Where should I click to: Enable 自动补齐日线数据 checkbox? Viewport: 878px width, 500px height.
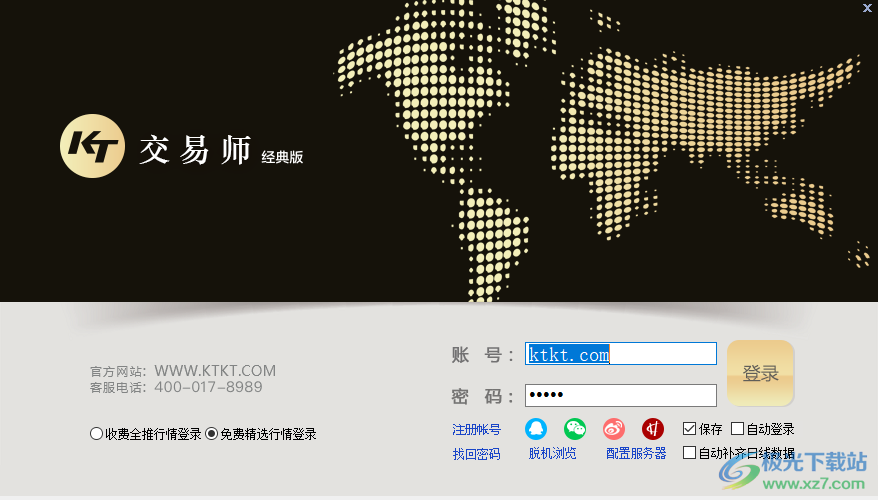pos(689,452)
